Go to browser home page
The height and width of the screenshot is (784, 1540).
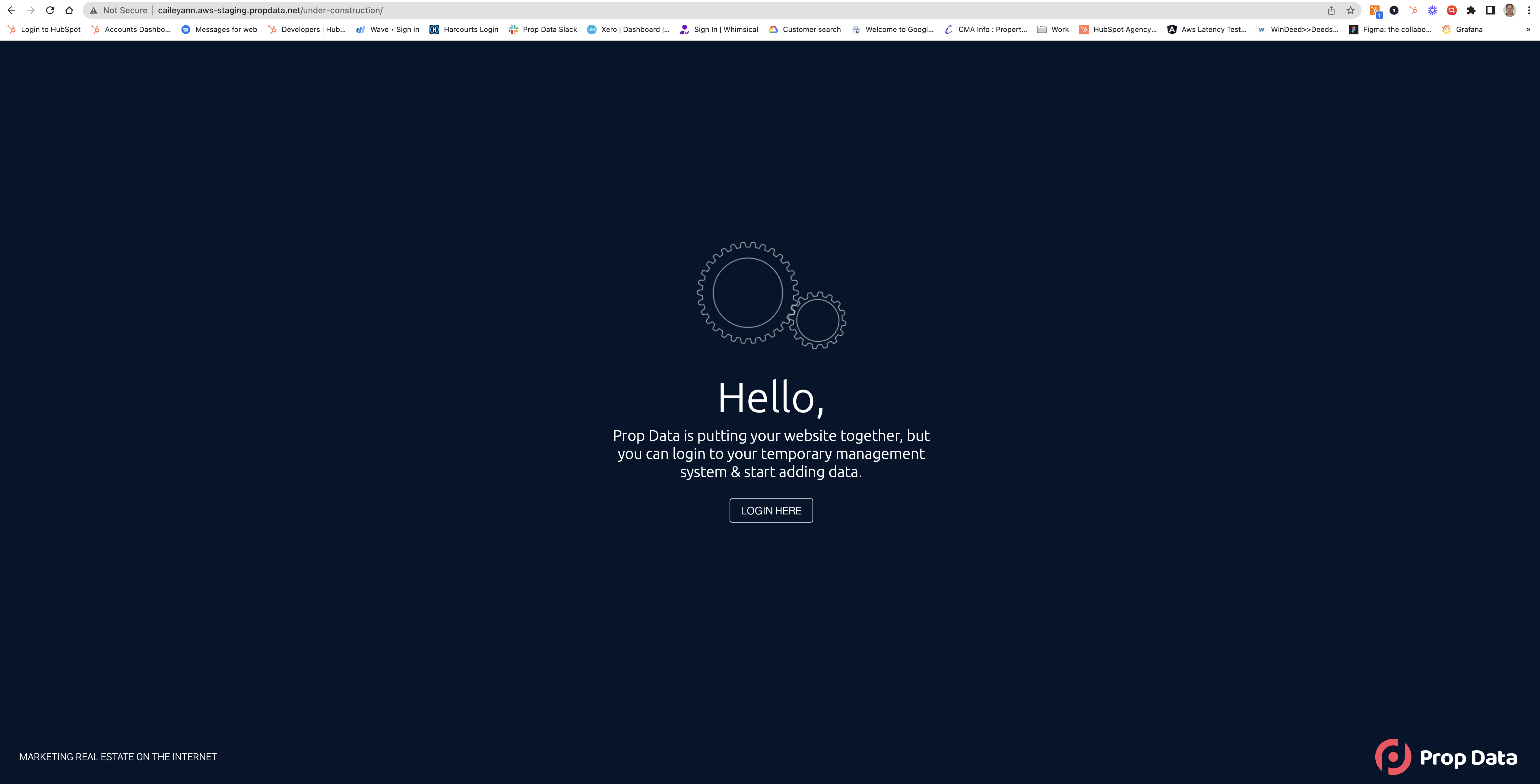(69, 10)
